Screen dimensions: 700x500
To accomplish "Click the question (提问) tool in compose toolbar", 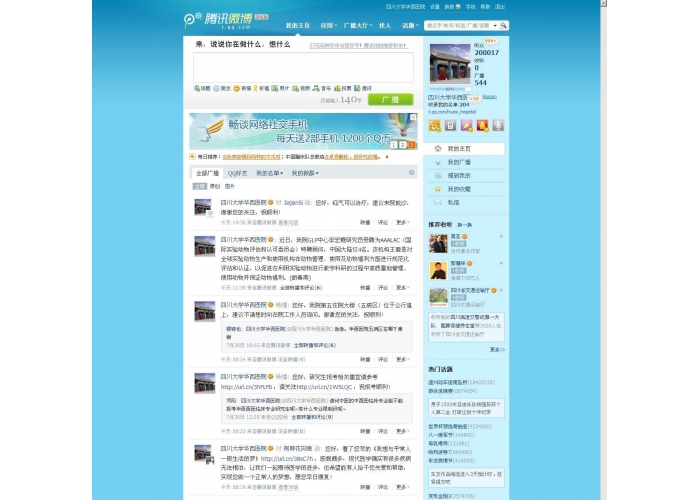I will tap(362, 88).
